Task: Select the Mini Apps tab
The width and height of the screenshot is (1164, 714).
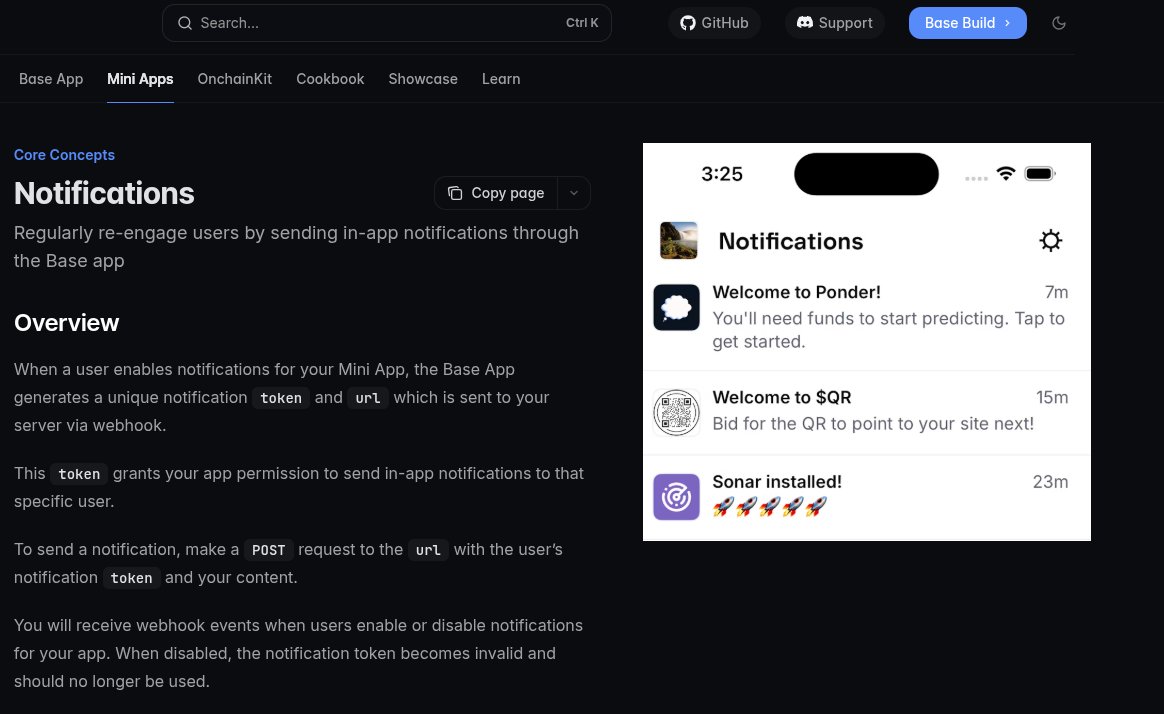Action: tap(140, 79)
